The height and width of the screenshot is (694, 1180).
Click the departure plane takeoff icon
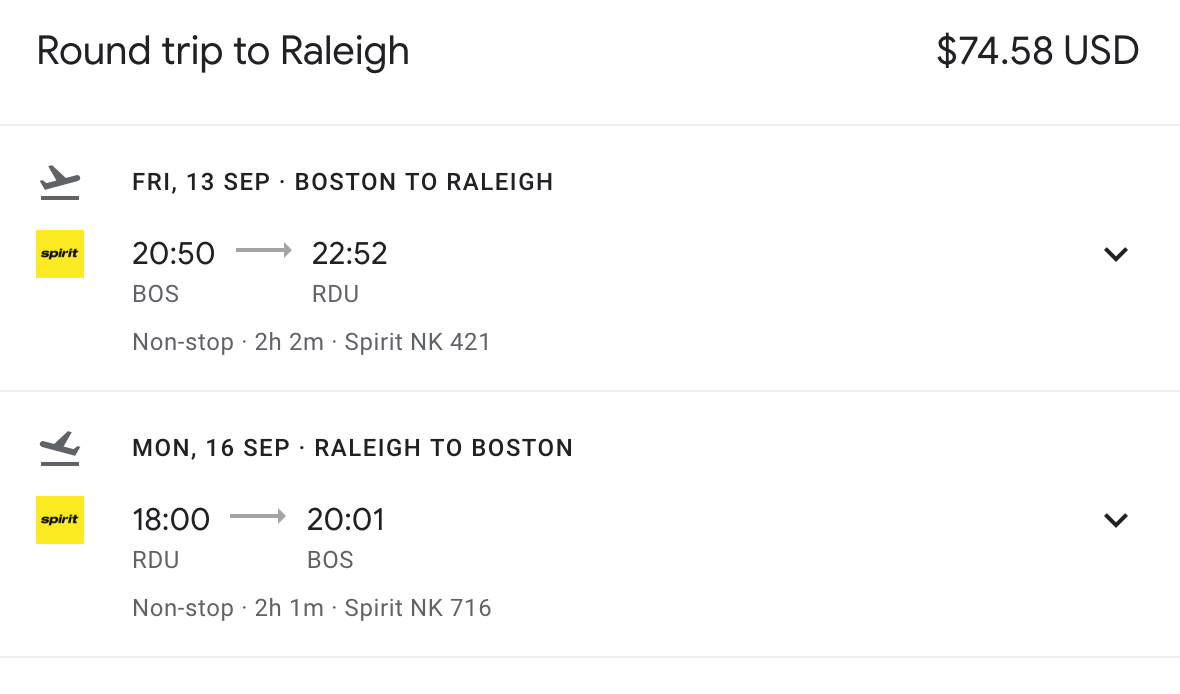tap(60, 183)
